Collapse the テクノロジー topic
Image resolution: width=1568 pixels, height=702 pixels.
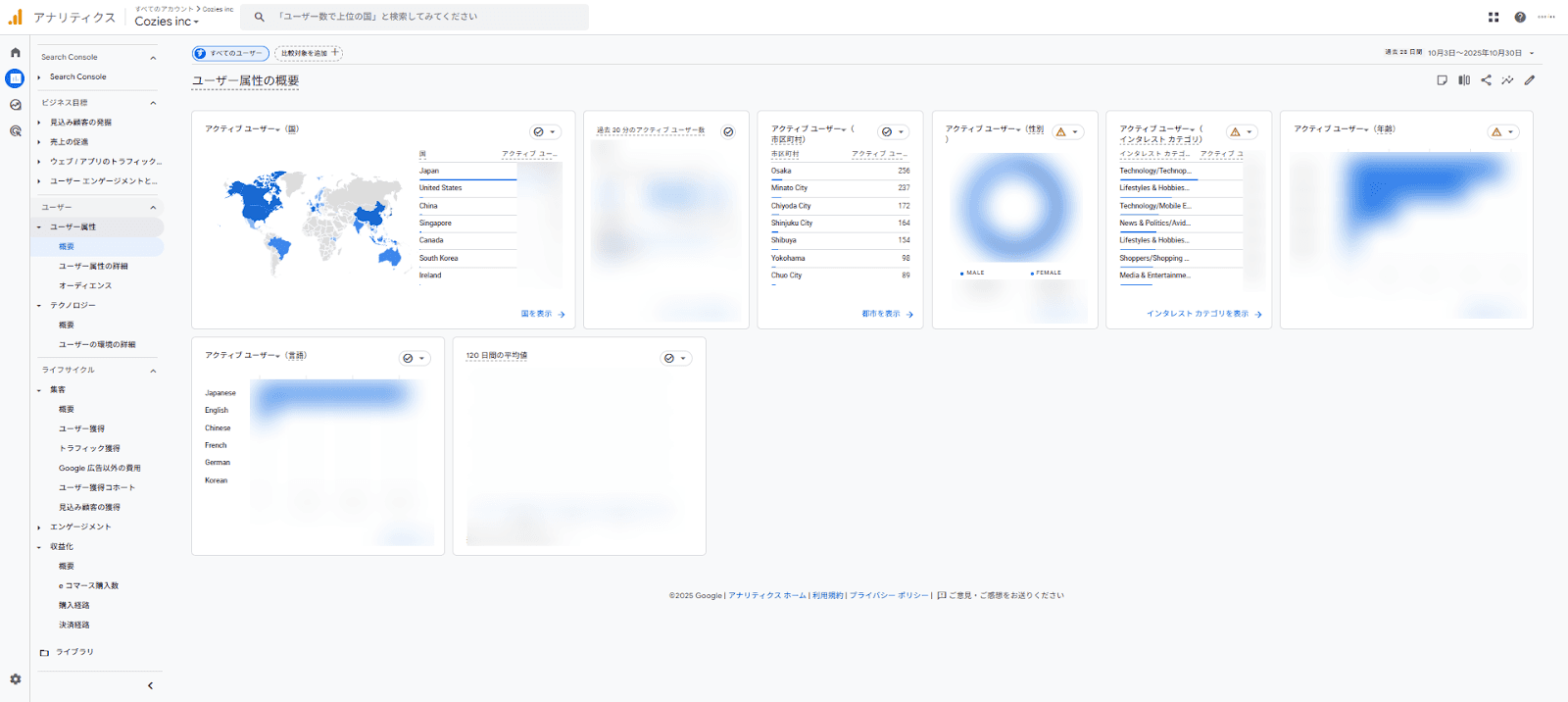(x=39, y=306)
